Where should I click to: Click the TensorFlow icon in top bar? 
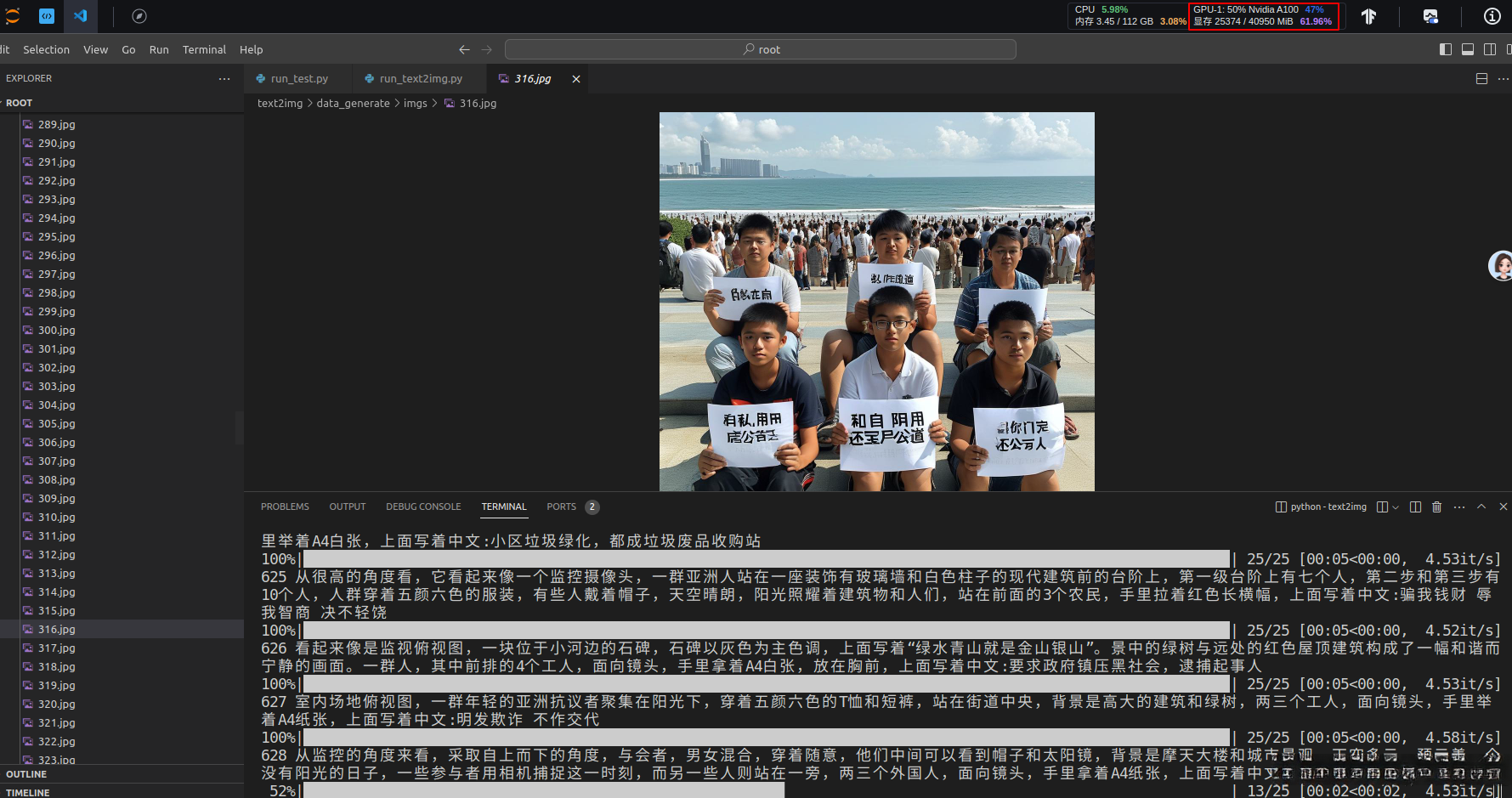pyautogui.click(x=1368, y=16)
